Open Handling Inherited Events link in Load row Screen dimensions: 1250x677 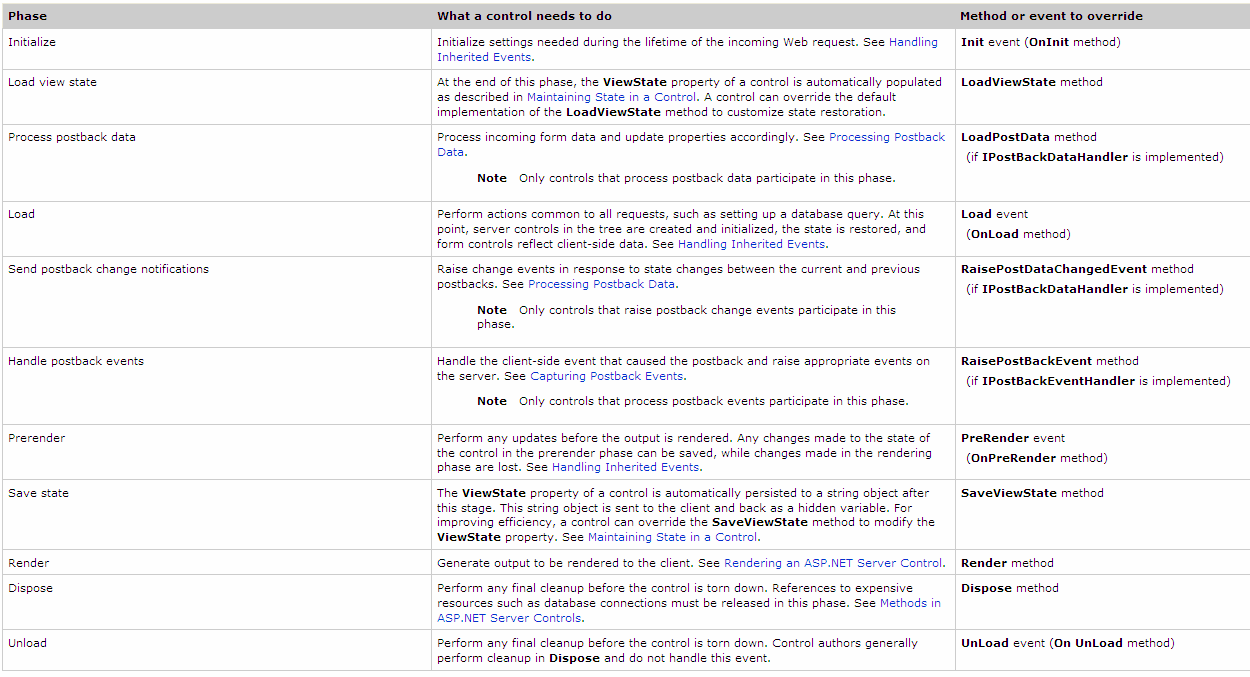click(751, 244)
